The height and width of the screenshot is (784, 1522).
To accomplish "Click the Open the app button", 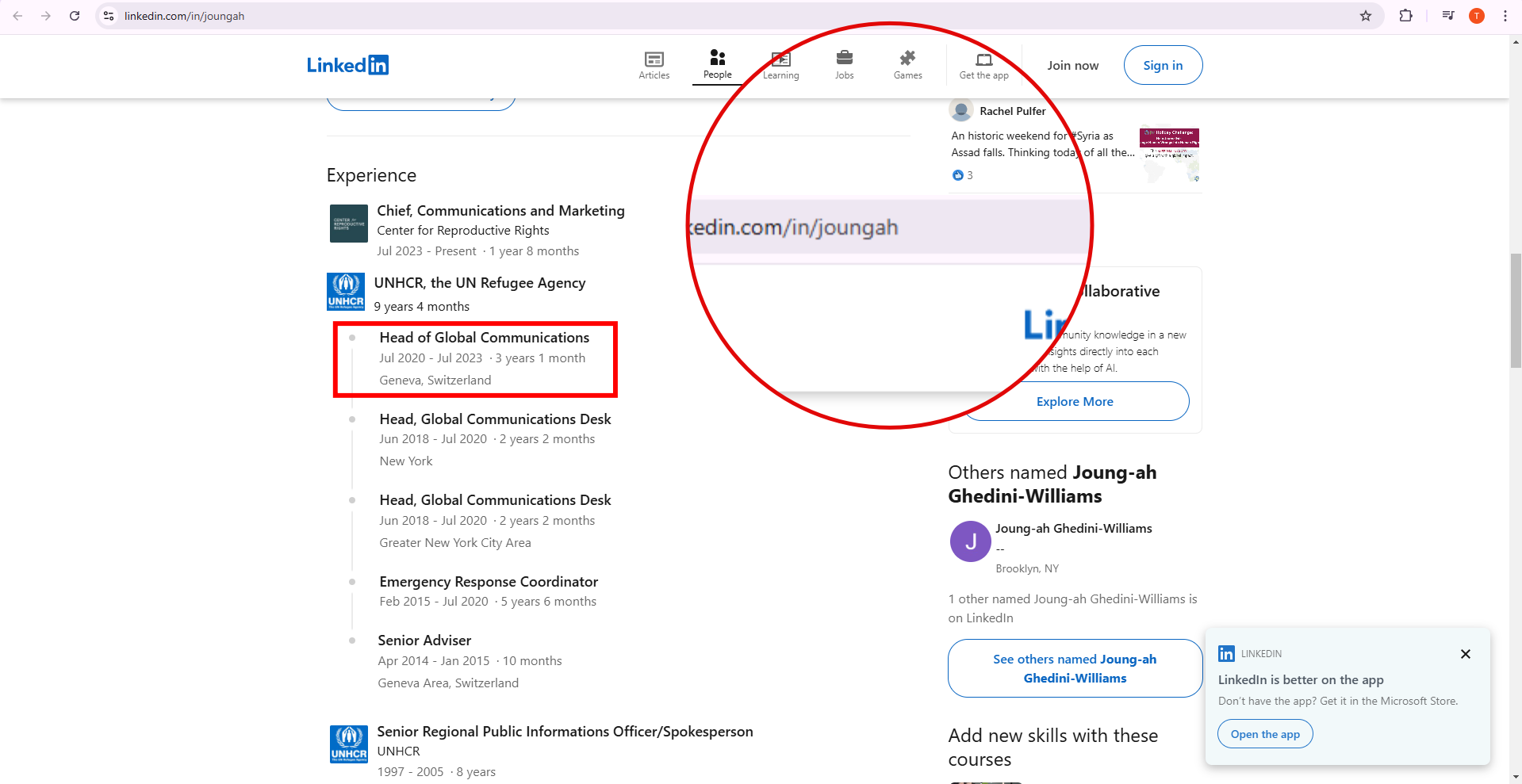I will tap(1265, 734).
